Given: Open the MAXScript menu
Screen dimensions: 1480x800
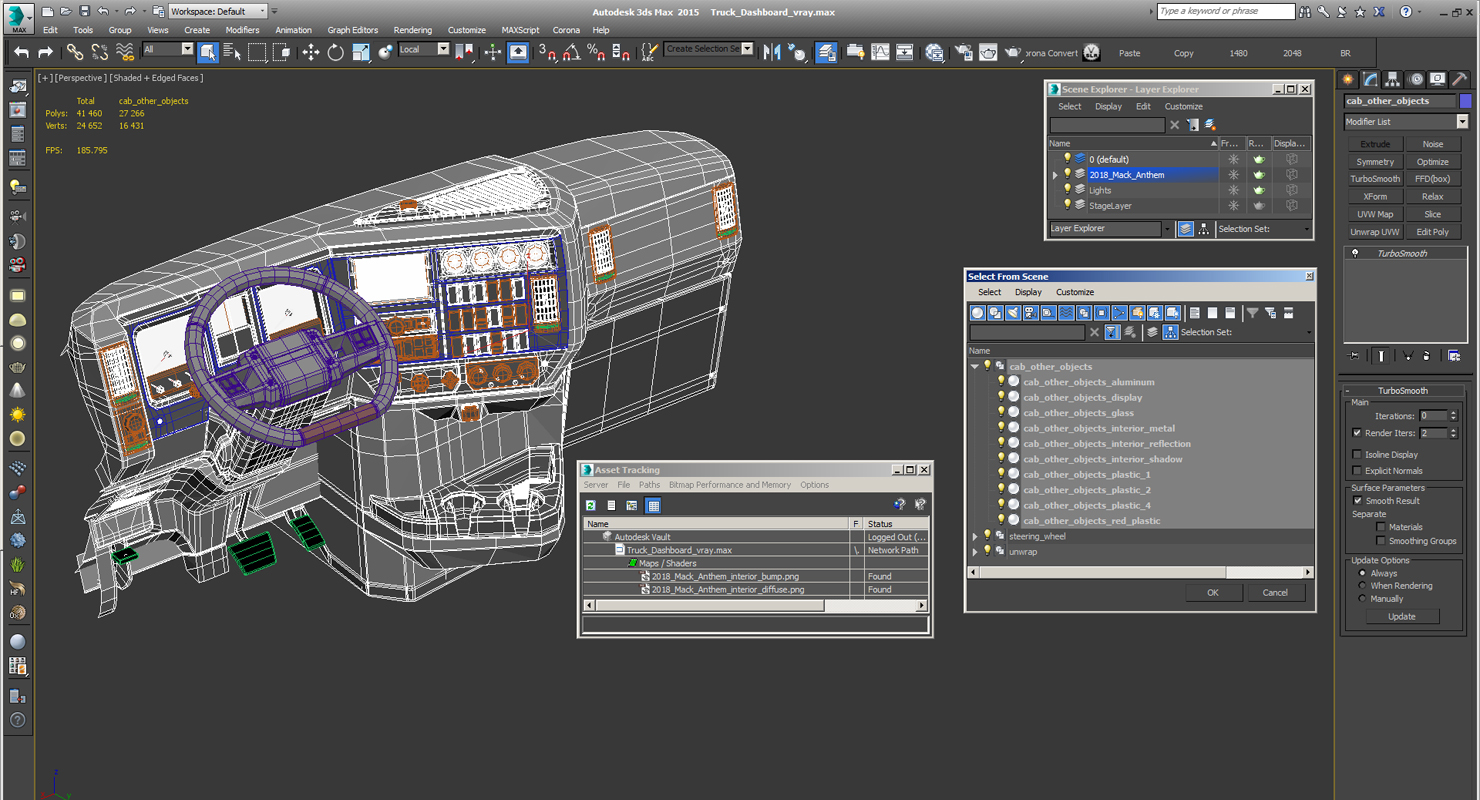Looking at the screenshot, I should coord(520,30).
